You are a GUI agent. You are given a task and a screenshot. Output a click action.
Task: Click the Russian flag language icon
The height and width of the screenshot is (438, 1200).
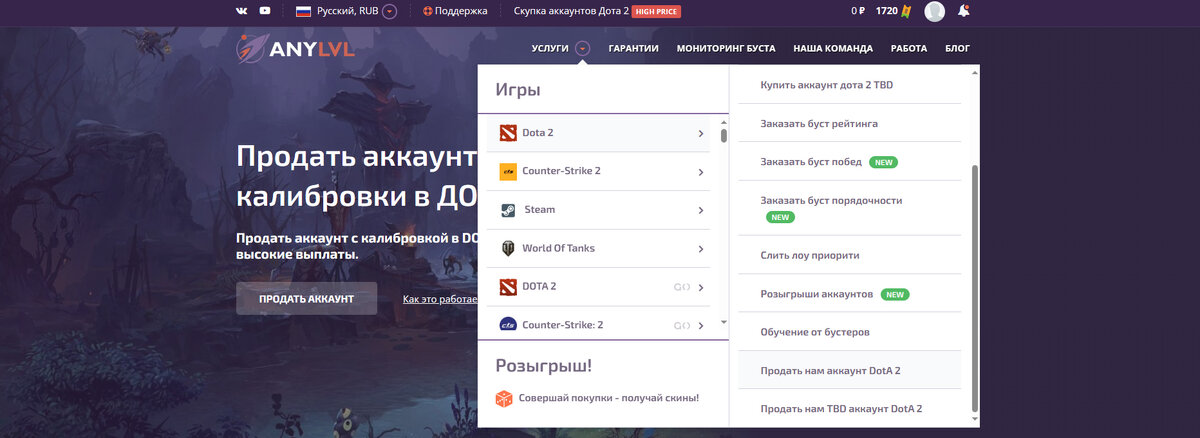click(x=303, y=11)
